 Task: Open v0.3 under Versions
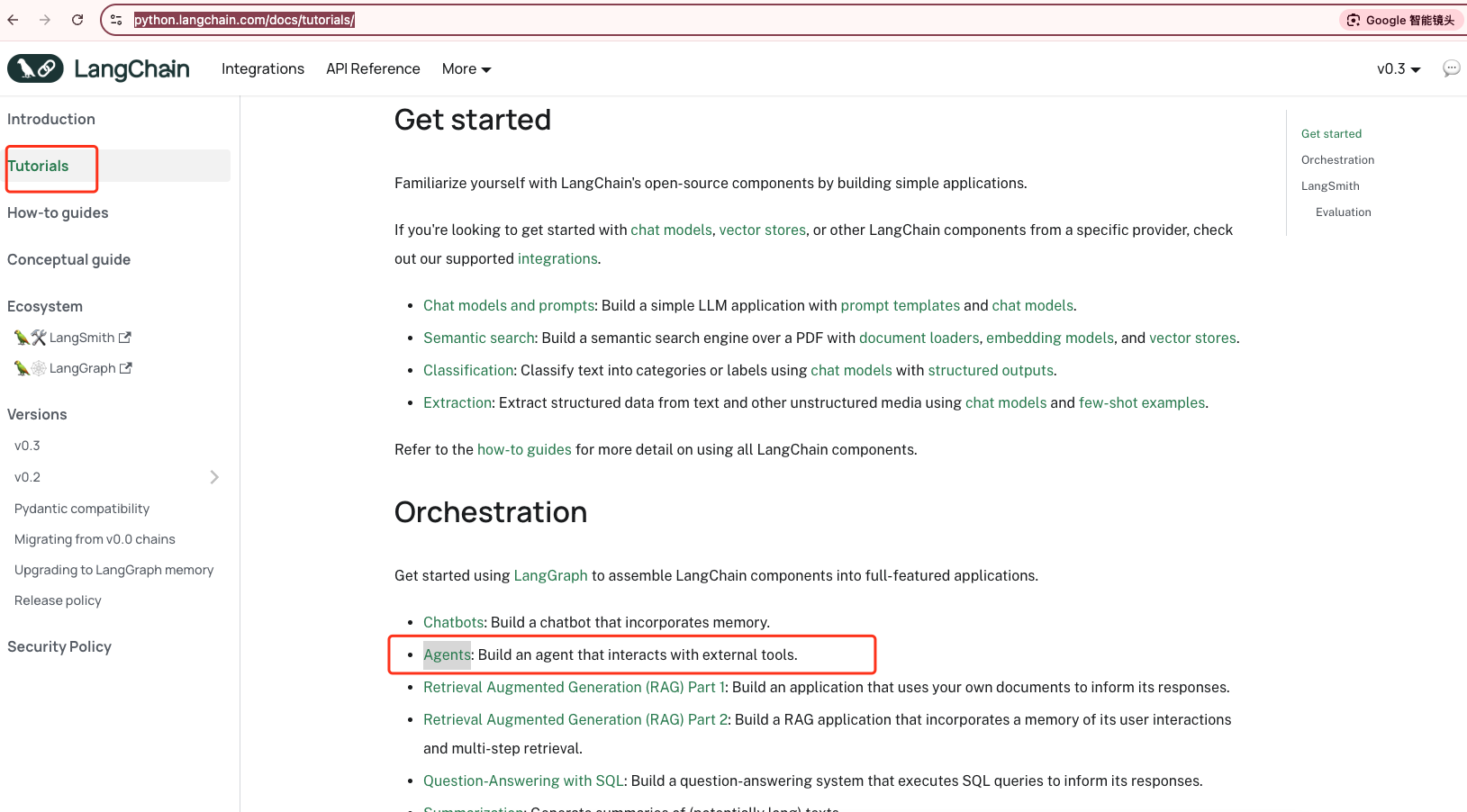[x=27, y=446]
